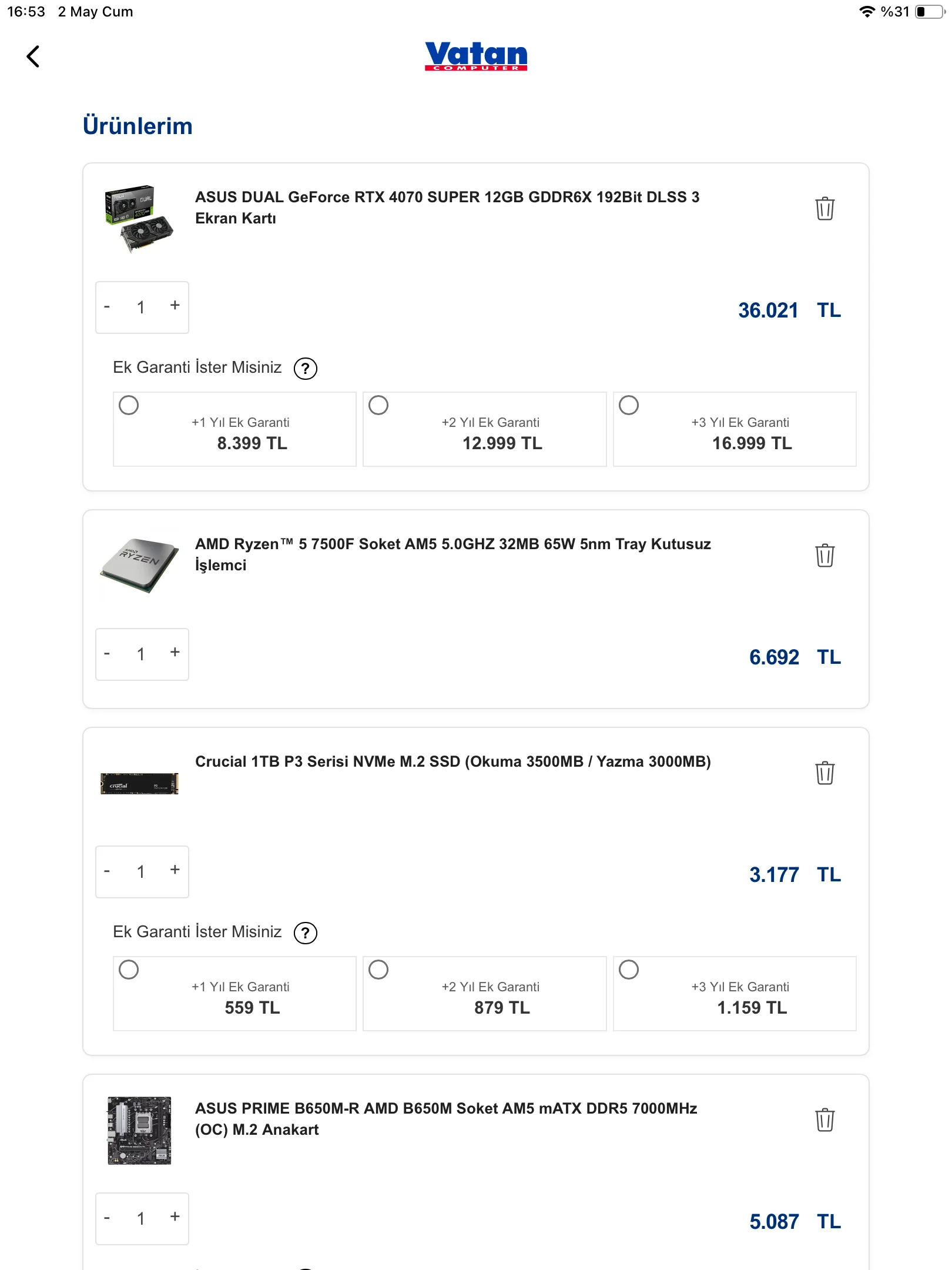Remove the ASUS PRIME B650M-R motherboard
The image size is (952, 1270).
824,1120
